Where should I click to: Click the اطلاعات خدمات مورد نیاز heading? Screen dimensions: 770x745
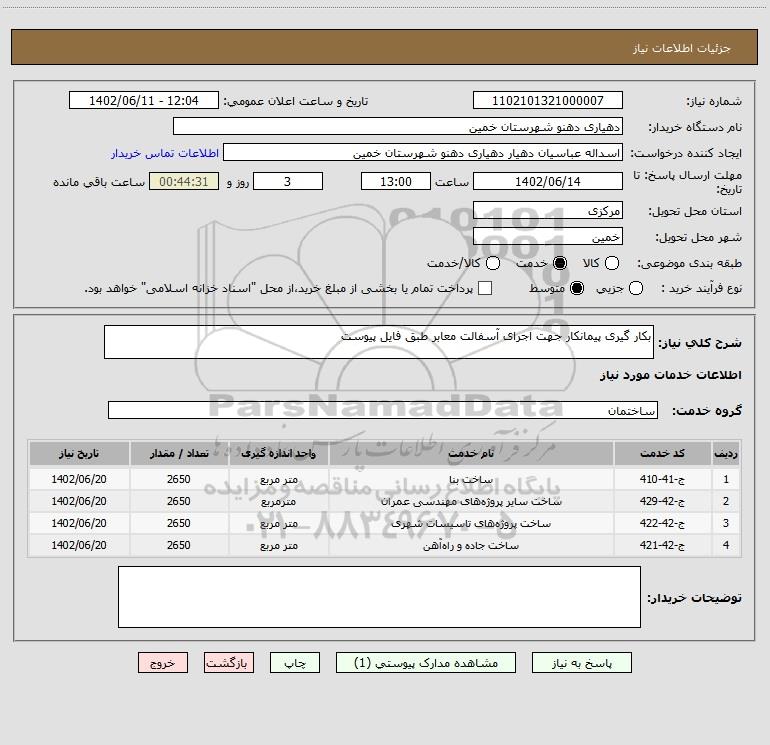(x=670, y=375)
